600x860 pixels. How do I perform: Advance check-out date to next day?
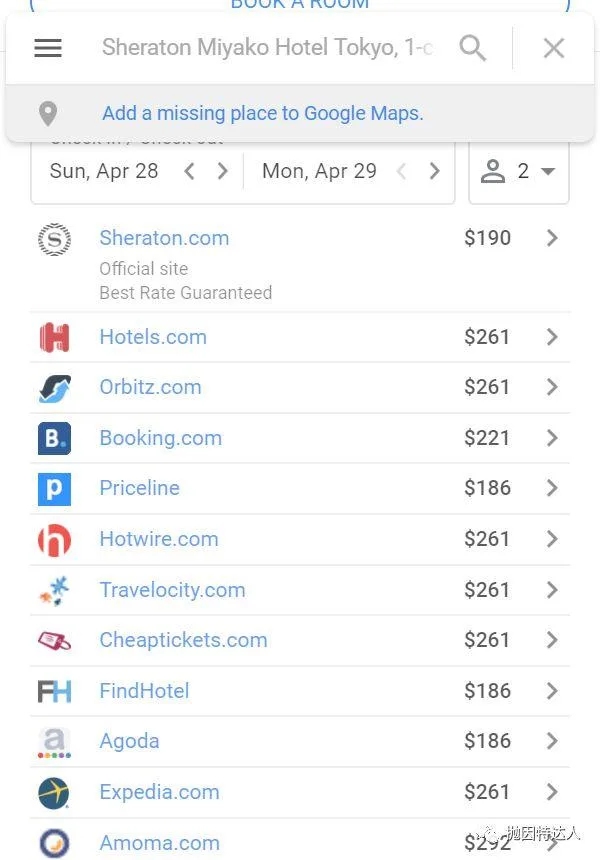click(434, 172)
